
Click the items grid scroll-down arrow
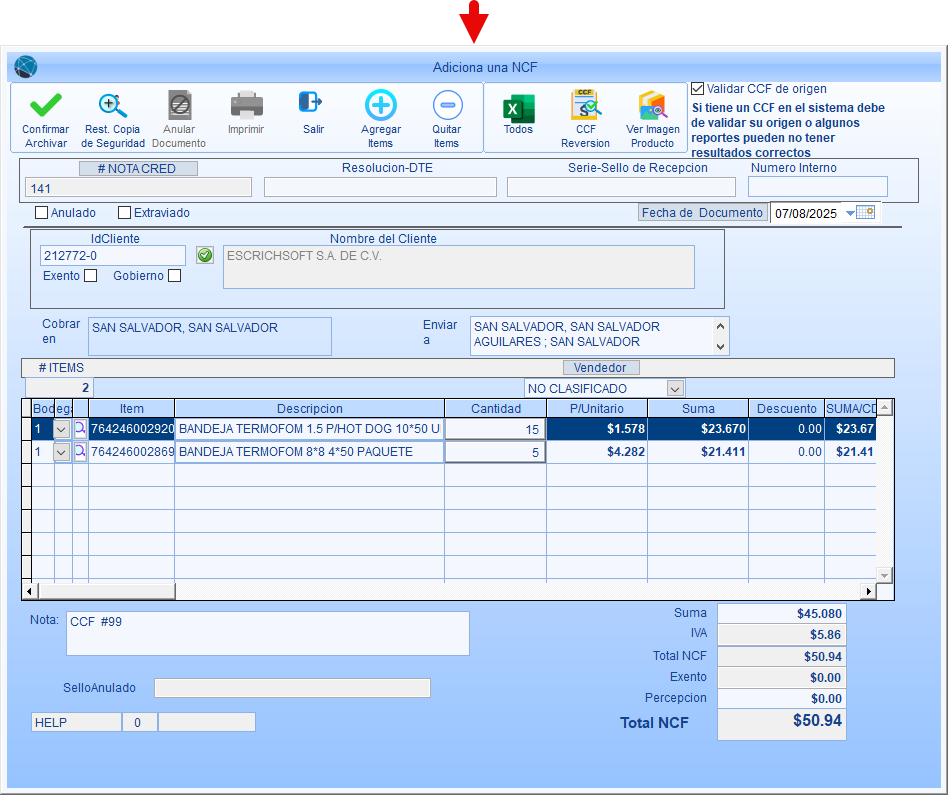tap(885, 575)
